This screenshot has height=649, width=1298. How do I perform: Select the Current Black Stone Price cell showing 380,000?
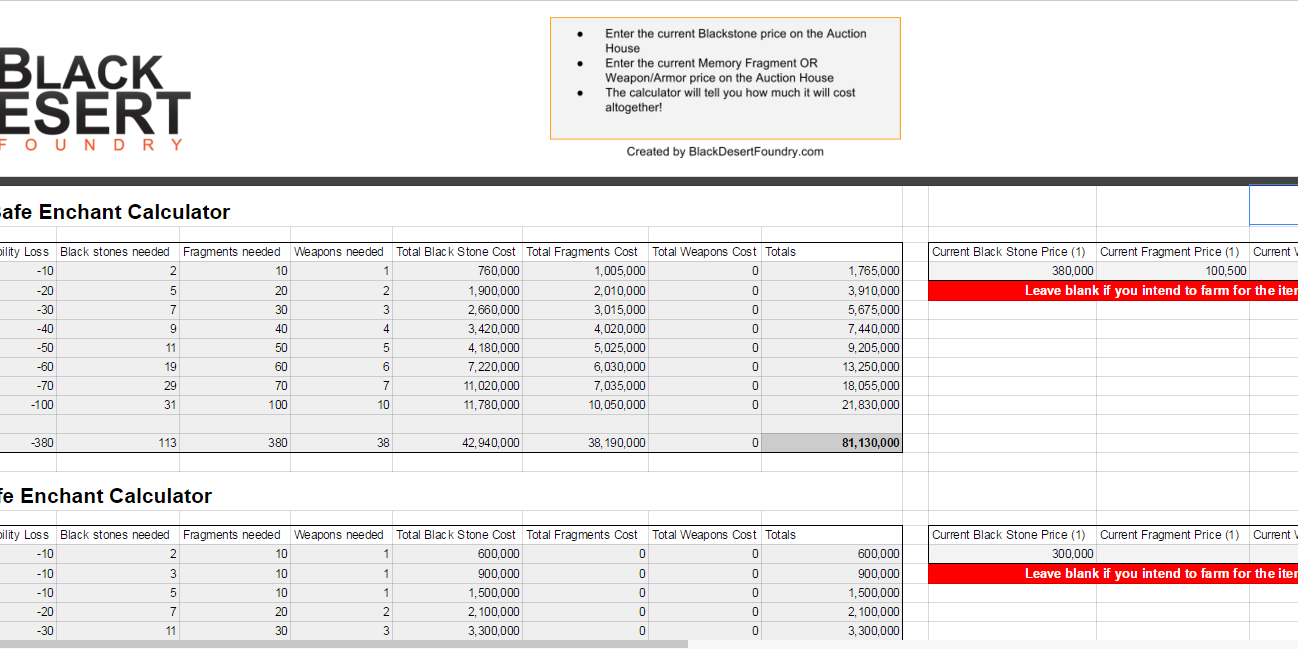click(1012, 271)
